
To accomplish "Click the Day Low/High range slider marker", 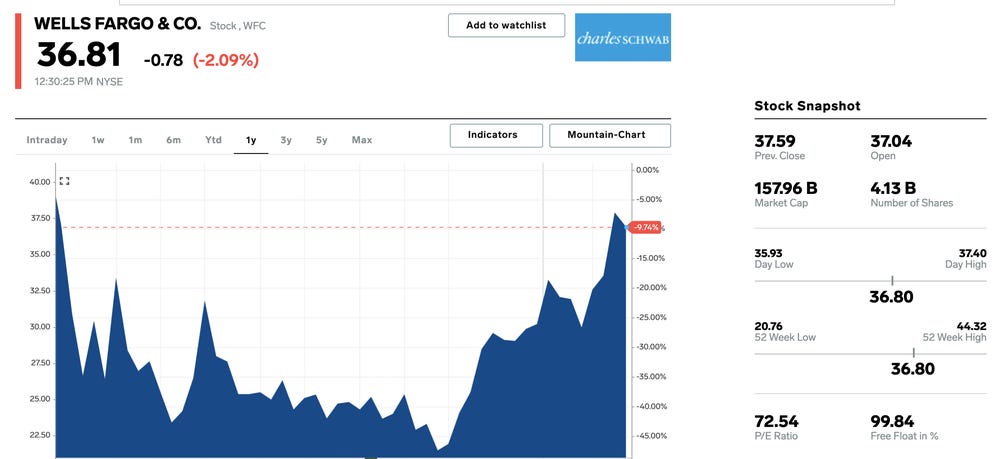I will click(x=892, y=280).
